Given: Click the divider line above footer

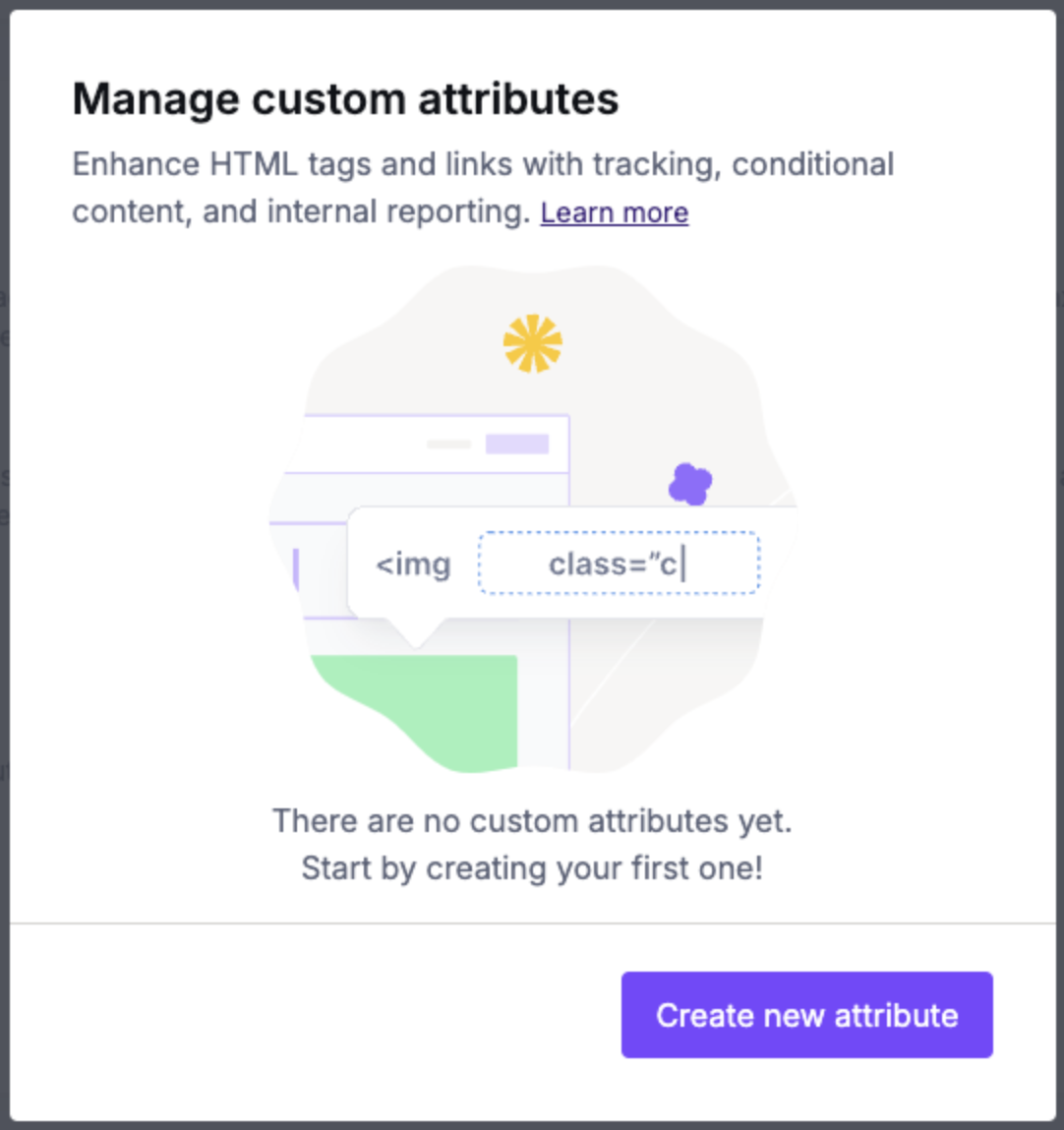Looking at the screenshot, I should point(532,922).
